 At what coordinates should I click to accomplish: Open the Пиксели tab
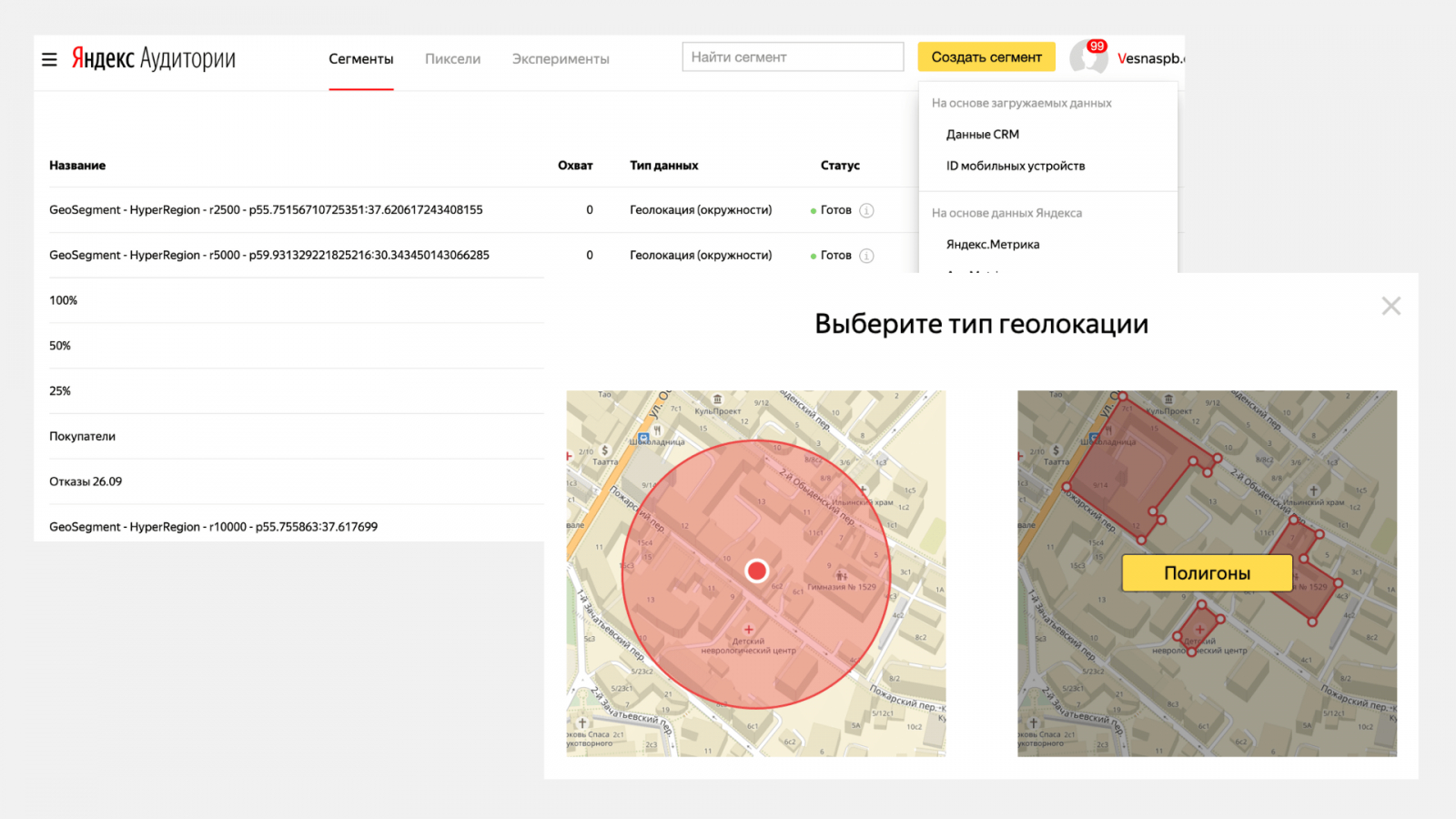pyautogui.click(x=452, y=59)
